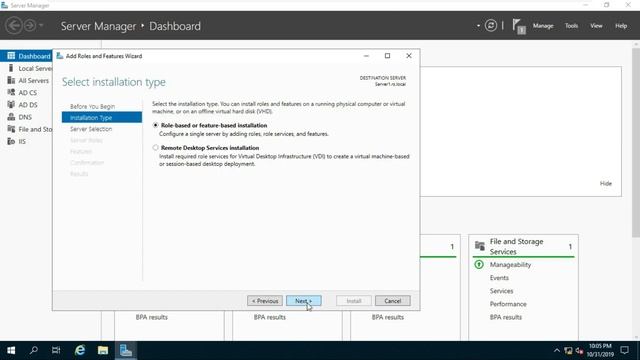The height and width of the screenshot is (360, 640).
Task: Click the Server Manager taskbar icon
Action: [x=126, y=350]
